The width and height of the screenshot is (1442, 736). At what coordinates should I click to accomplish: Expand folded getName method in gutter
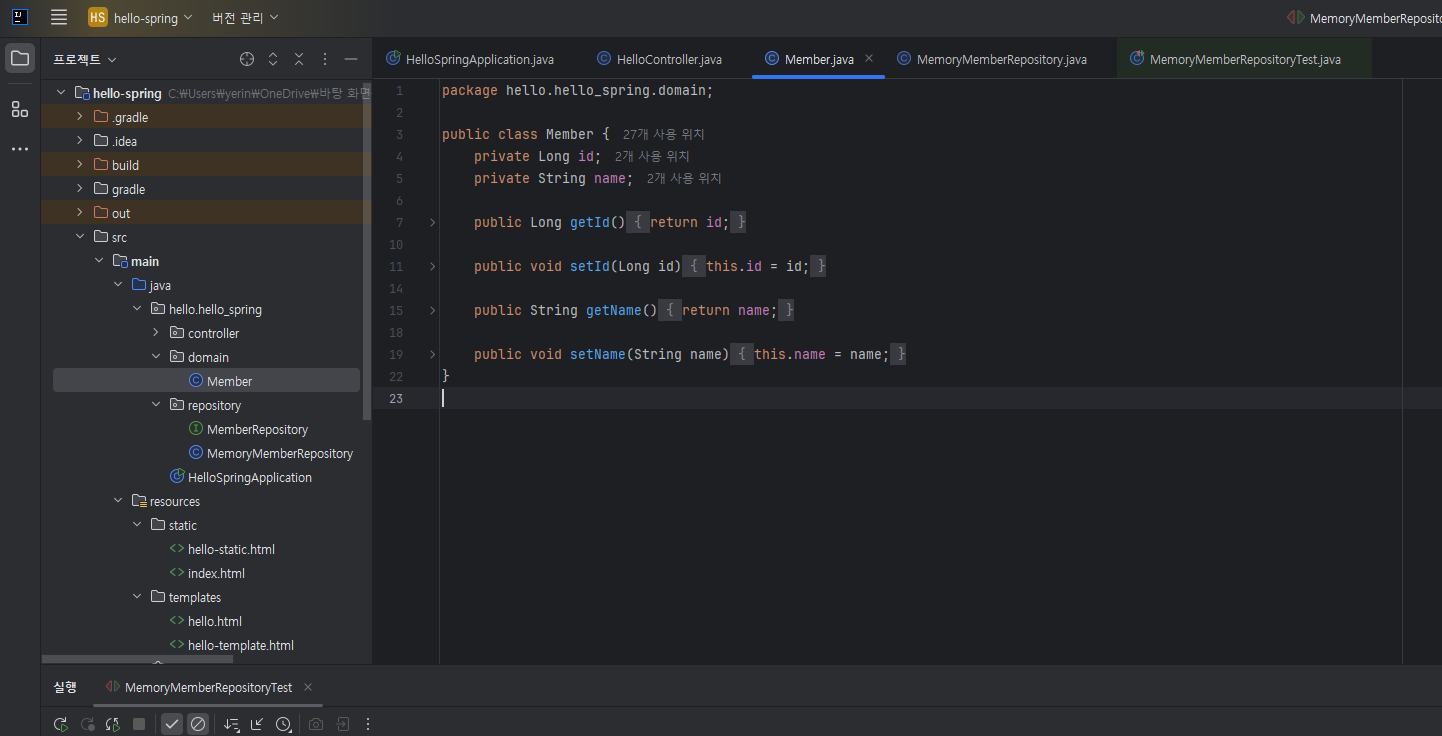pos(432,310)
